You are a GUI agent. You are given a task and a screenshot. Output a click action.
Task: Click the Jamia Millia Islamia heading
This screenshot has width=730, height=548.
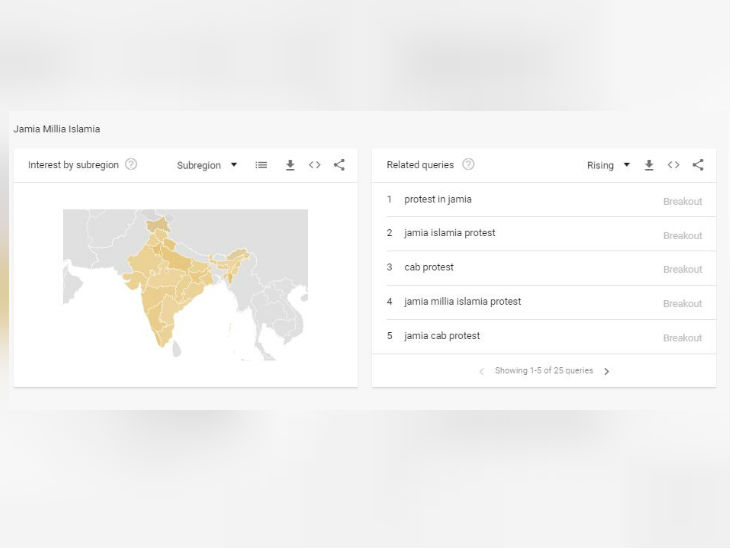point(57,129)
